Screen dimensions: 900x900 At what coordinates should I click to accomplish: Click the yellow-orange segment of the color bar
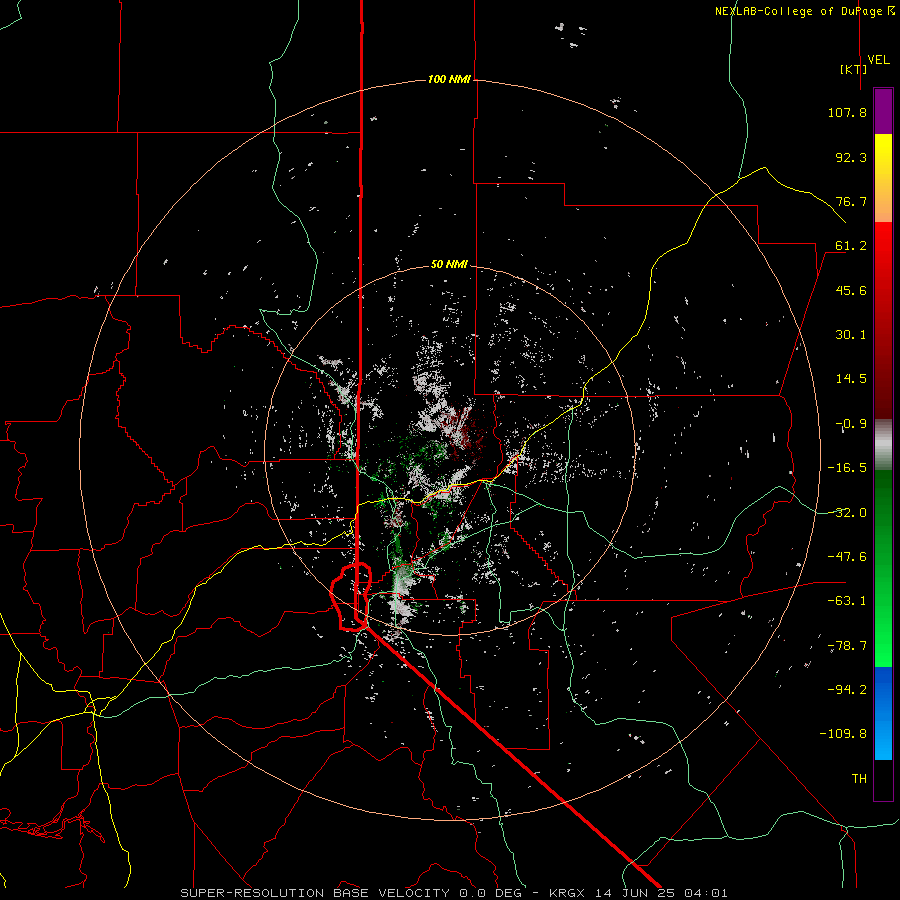[x=883, y=178]
